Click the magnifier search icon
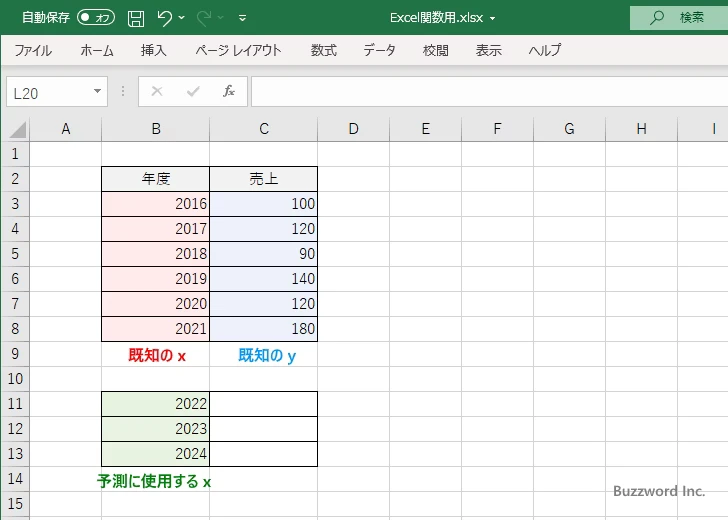 pyautogui.click(x=656, y=18)
